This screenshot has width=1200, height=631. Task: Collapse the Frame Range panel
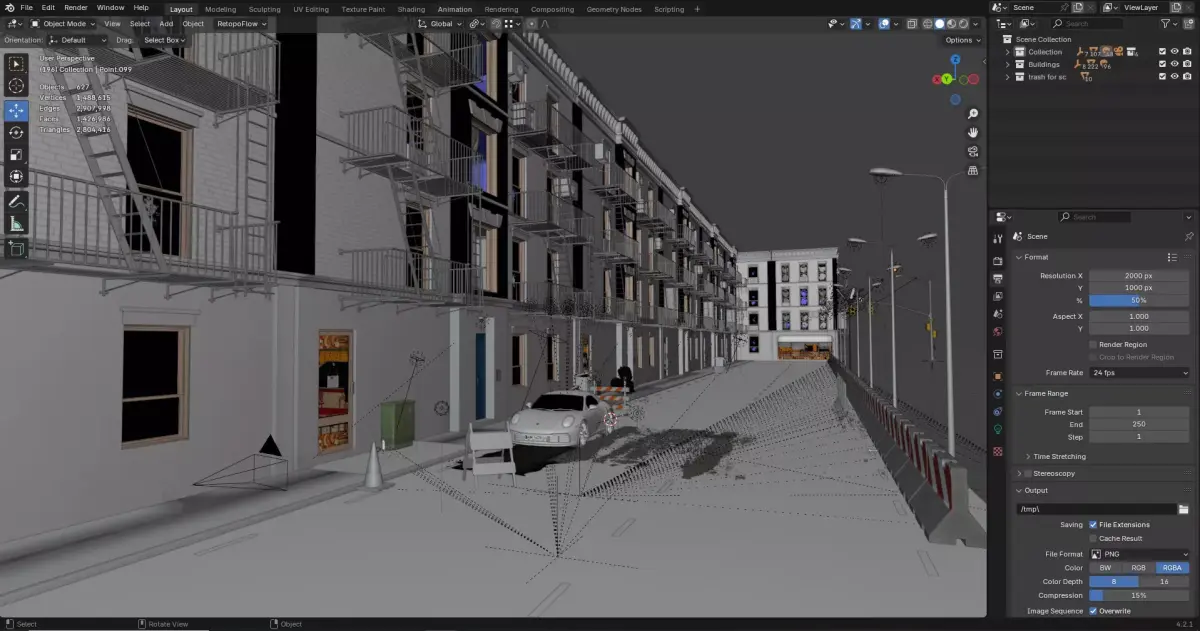[x=1019, y=393]
